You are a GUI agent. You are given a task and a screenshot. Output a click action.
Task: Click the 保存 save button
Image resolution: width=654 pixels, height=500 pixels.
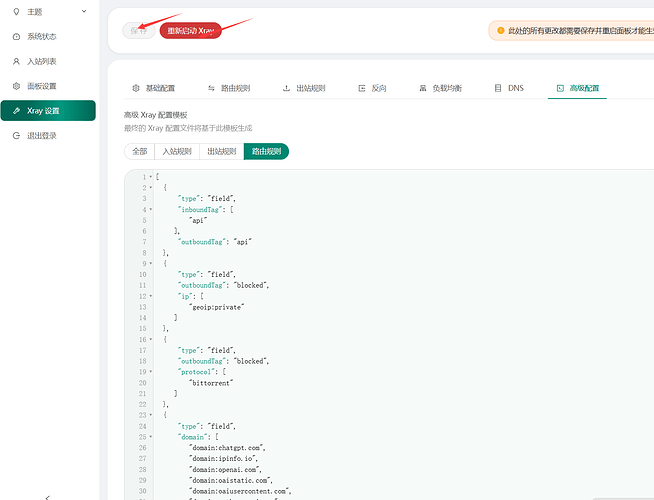pyautogui.click(x=139, y=30)
